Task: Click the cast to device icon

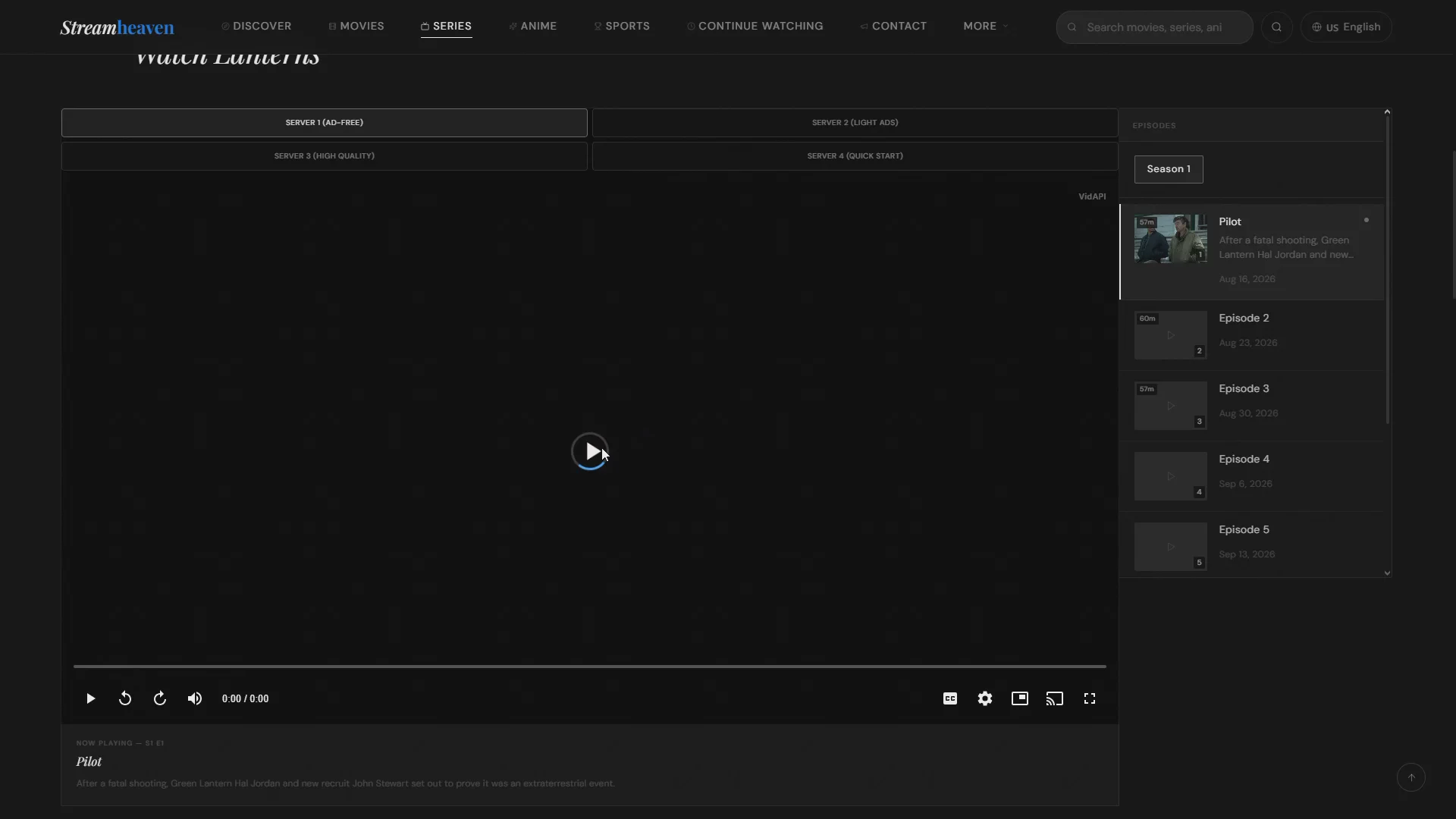Action: pos(1055,698)
